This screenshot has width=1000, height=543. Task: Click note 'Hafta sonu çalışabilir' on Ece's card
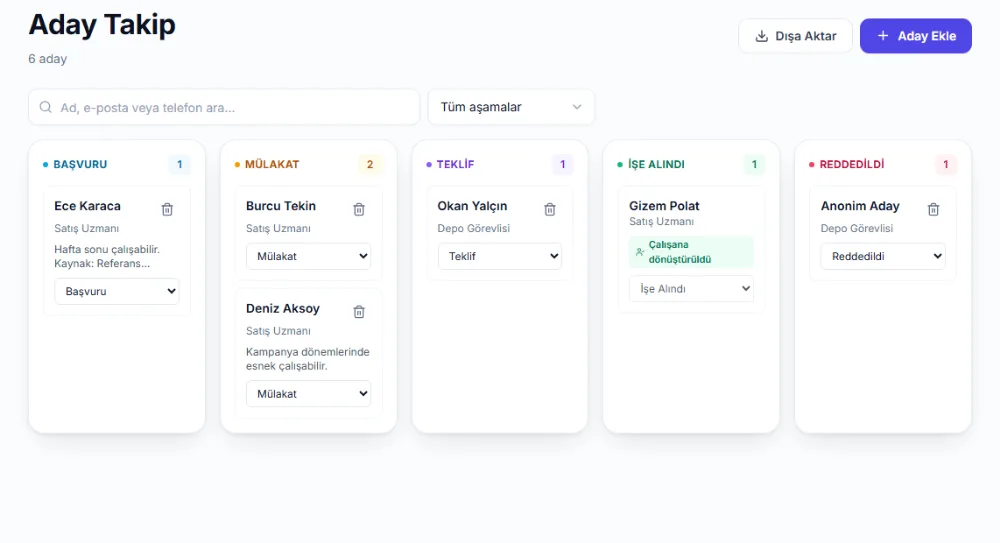107,257
